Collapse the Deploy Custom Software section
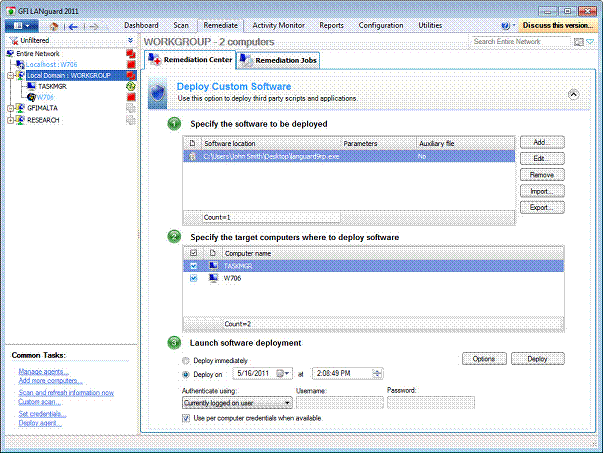 (x=574, y=94)
